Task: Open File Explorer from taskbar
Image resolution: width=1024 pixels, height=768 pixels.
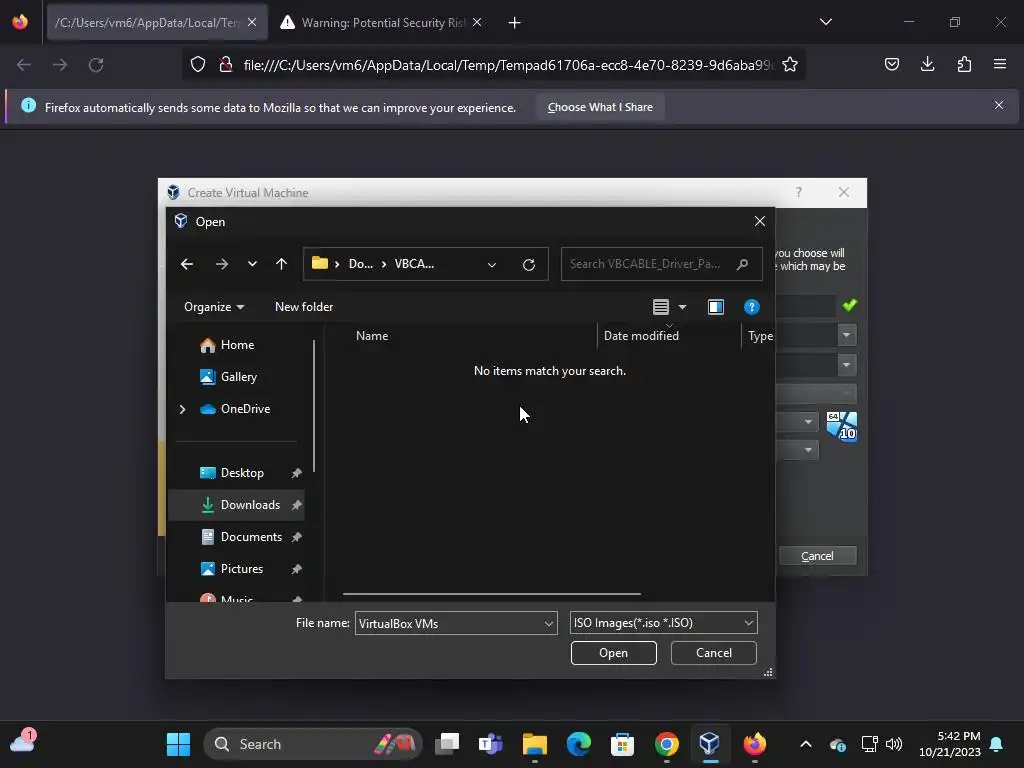Action: (534, 744)
